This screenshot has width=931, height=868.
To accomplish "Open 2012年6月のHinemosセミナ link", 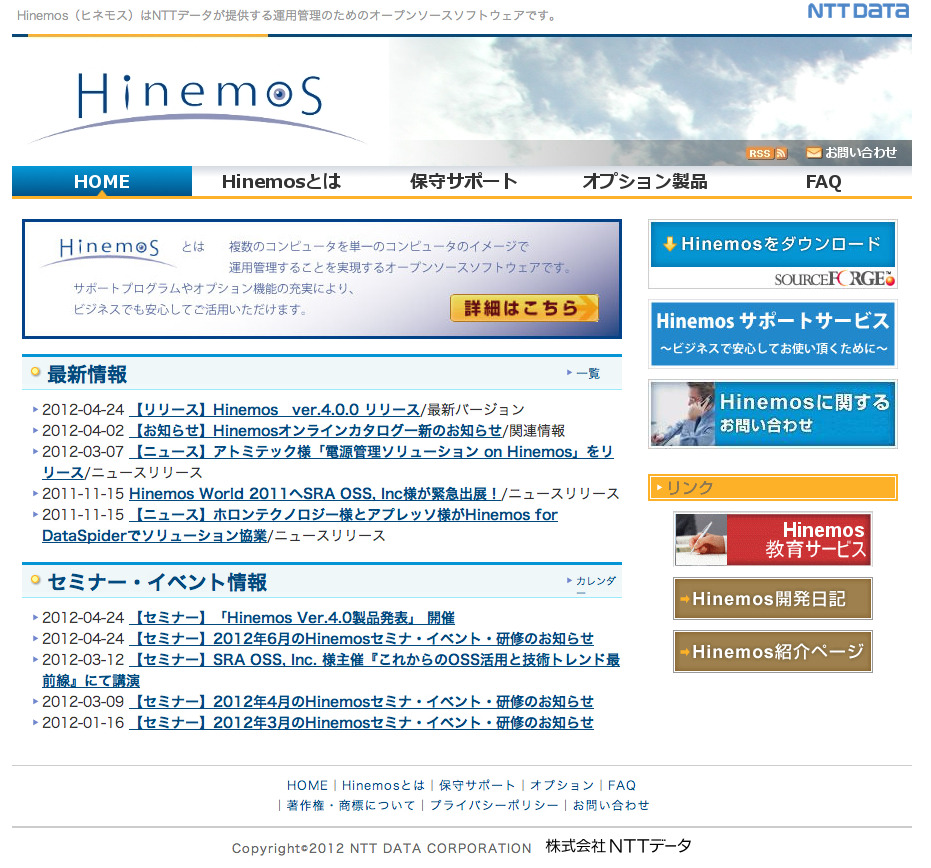I will click(362, 638).
